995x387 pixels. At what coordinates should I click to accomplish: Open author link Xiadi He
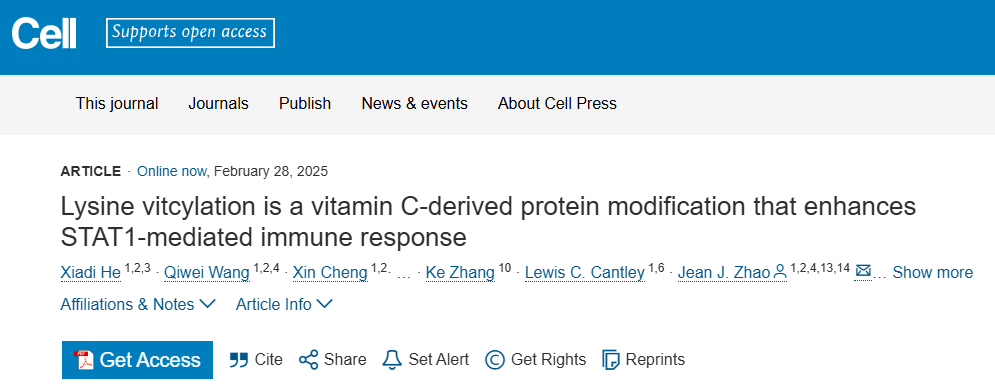90,273
